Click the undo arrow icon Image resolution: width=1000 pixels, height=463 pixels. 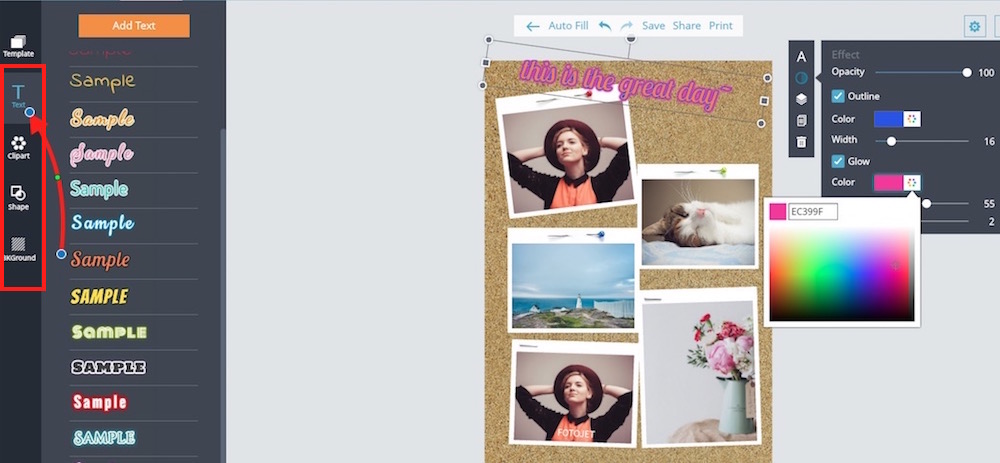point(604,25)
